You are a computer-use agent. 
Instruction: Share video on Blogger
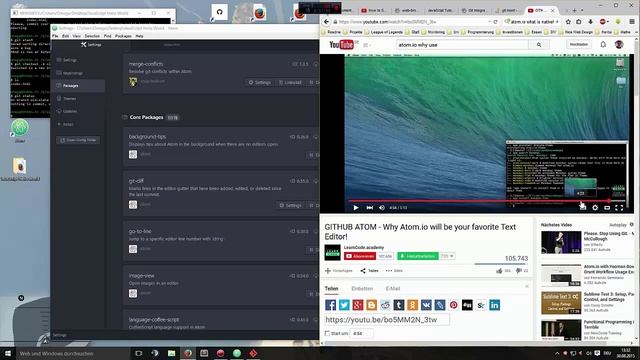click(371, 305)
